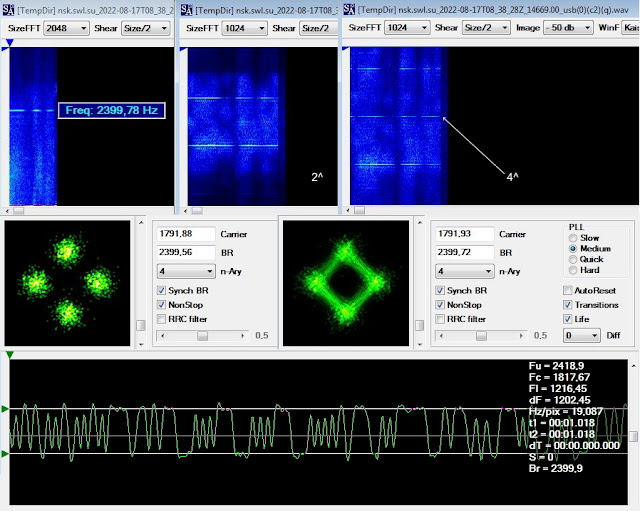Click BR field showing 2399,56

(186, 253)
